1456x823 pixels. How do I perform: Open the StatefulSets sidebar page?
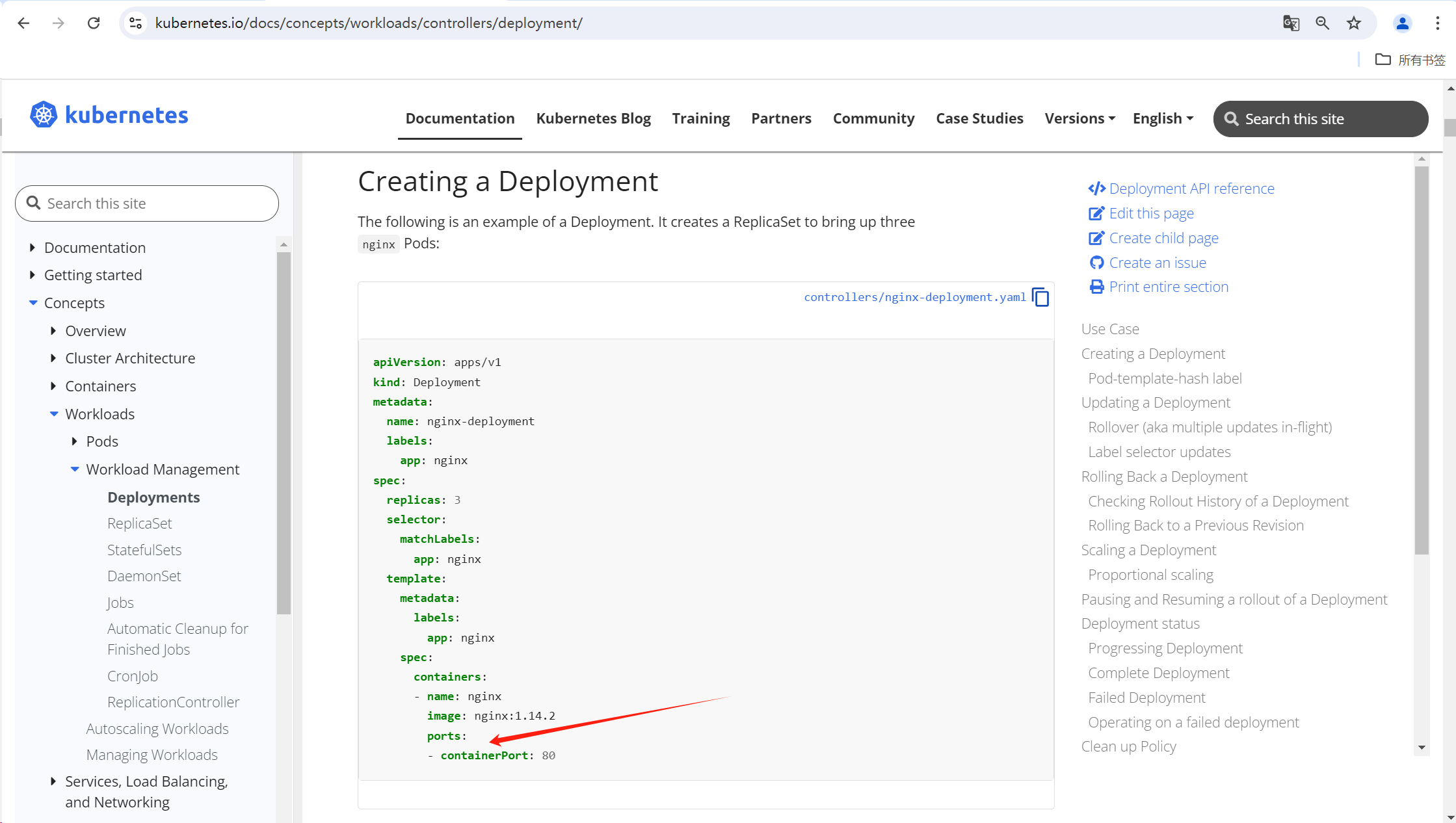(144, 550)
